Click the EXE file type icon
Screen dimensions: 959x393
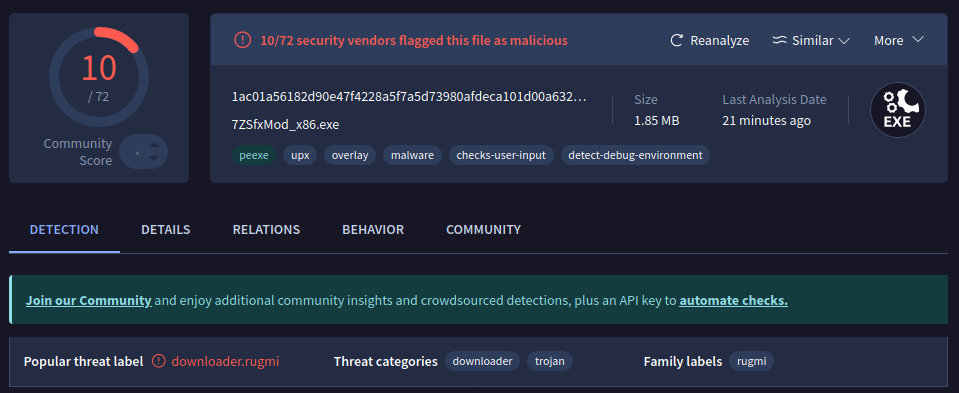click(x=898, y=111)
